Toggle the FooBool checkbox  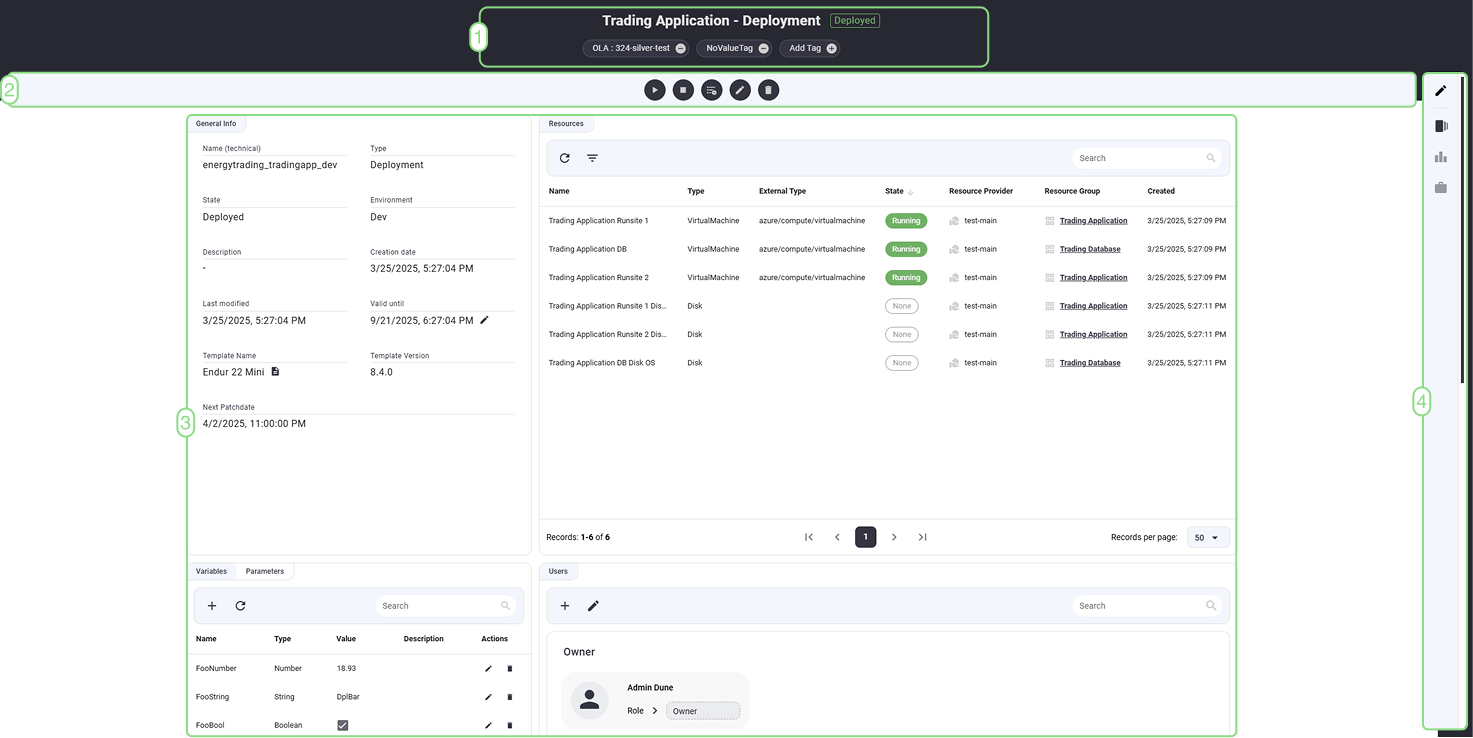343,724
